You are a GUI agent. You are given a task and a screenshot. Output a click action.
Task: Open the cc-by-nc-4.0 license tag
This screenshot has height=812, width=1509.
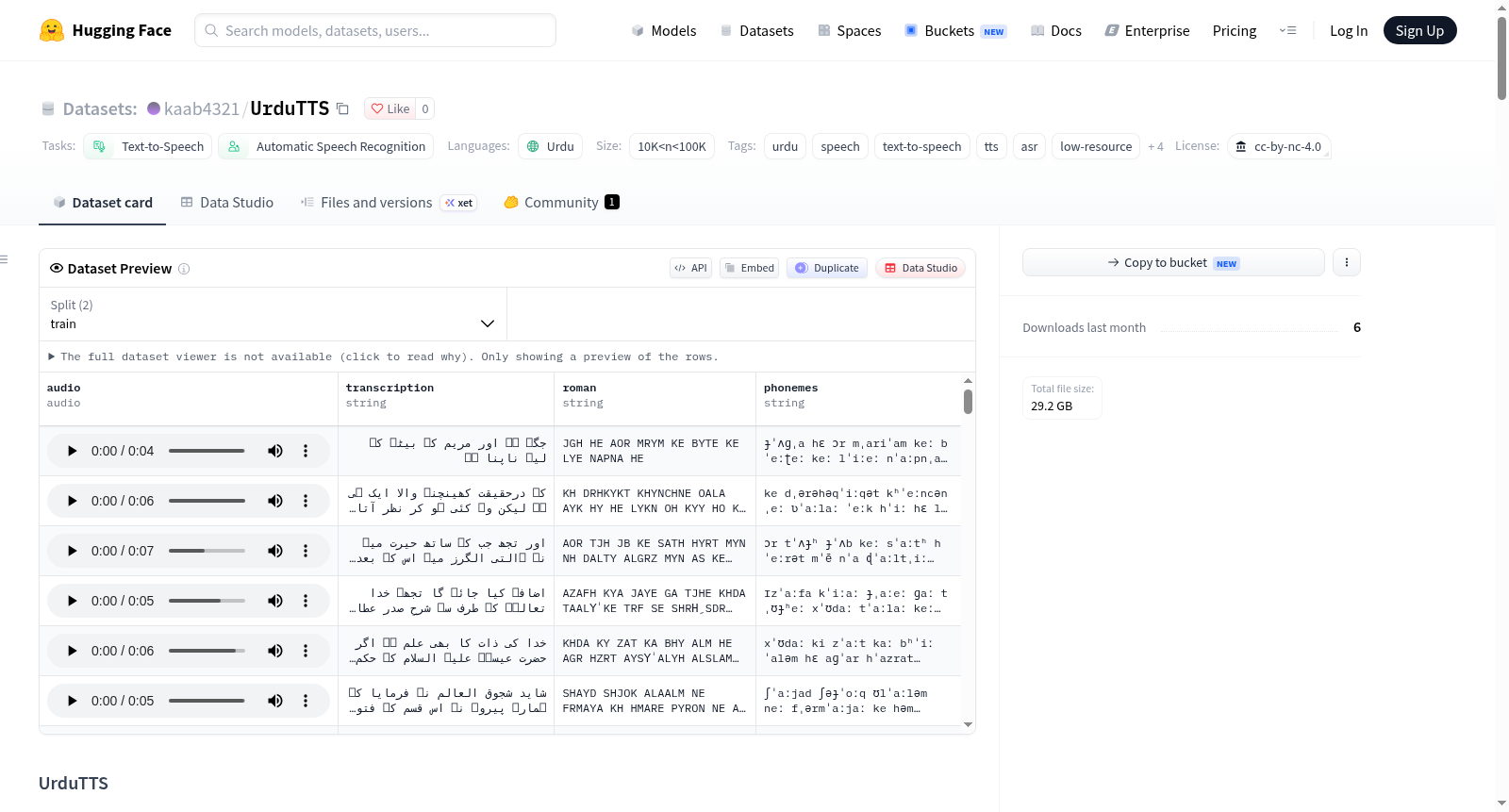click(x=1279, y=146)
